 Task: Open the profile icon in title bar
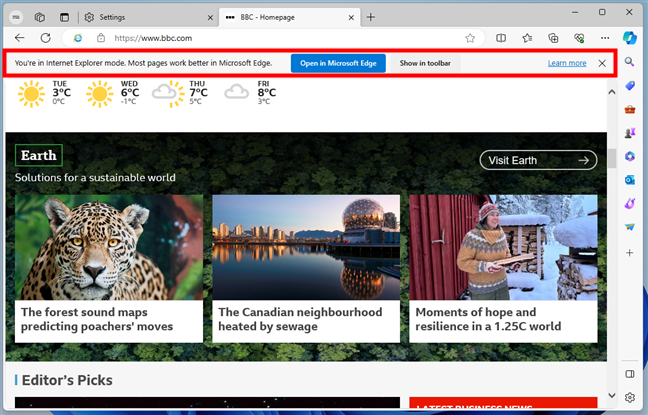click(x=16, y=17)
